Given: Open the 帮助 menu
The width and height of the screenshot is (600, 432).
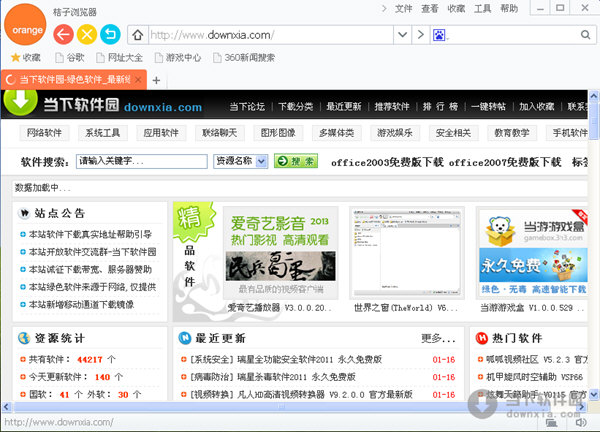Looking at the screenshot, I should (x=509, y=8).
